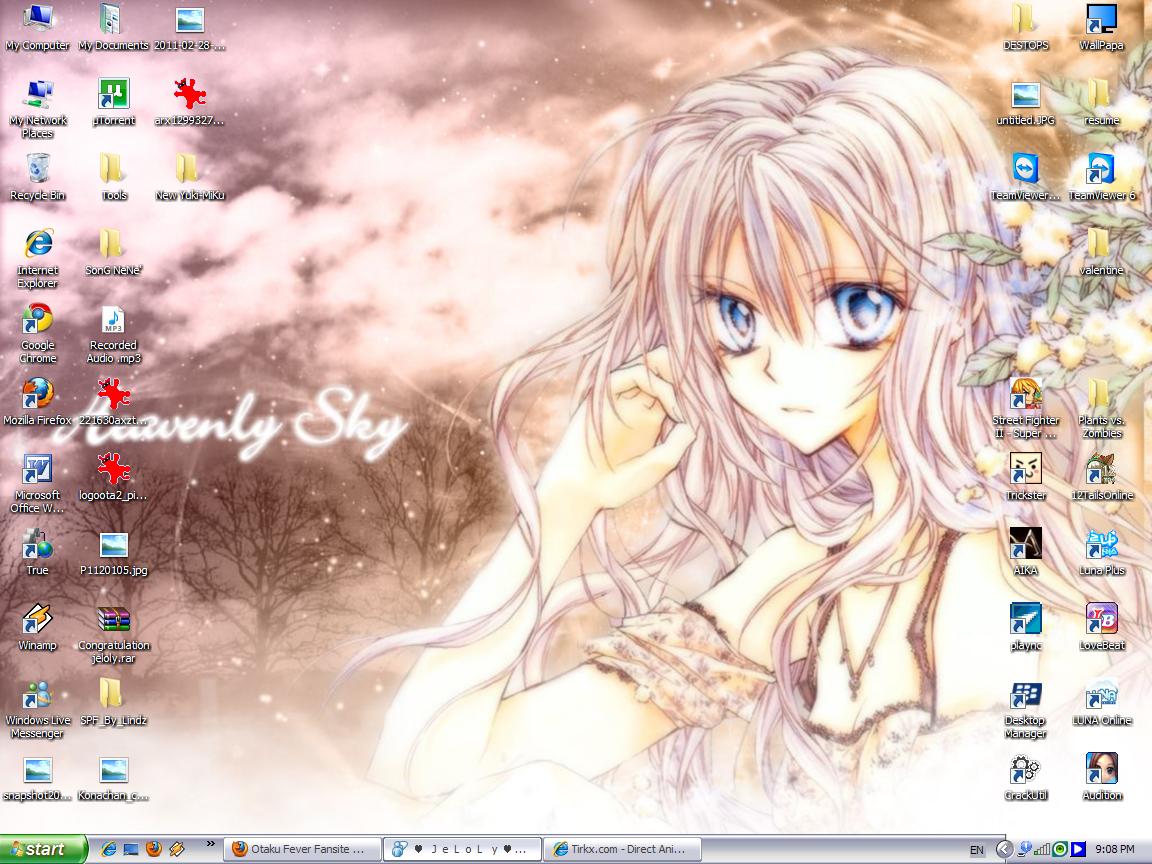The height and width of the screenshot is (864, 1152).
Task: Select the Mozilla Firefox desktop shortcut
Action: tap(37, 402)
